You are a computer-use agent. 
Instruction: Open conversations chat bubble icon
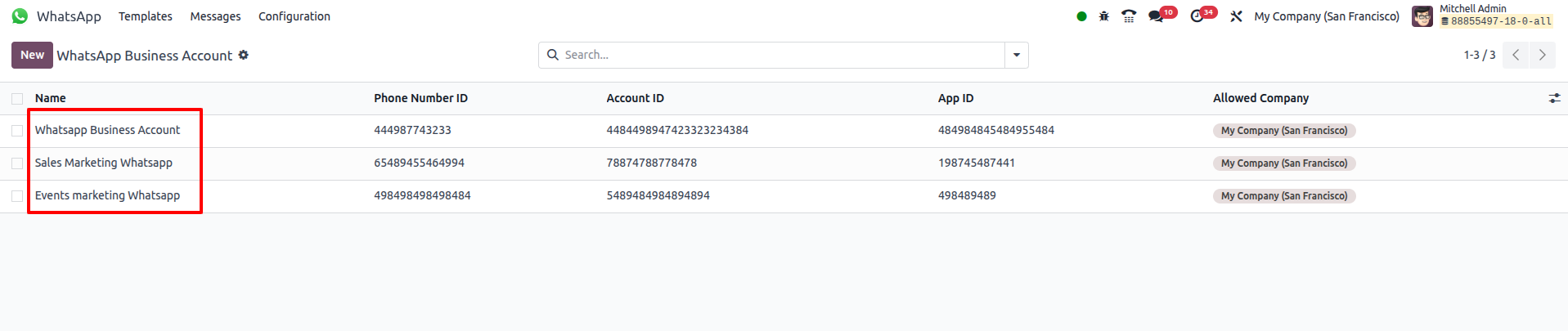[1156, 16]
